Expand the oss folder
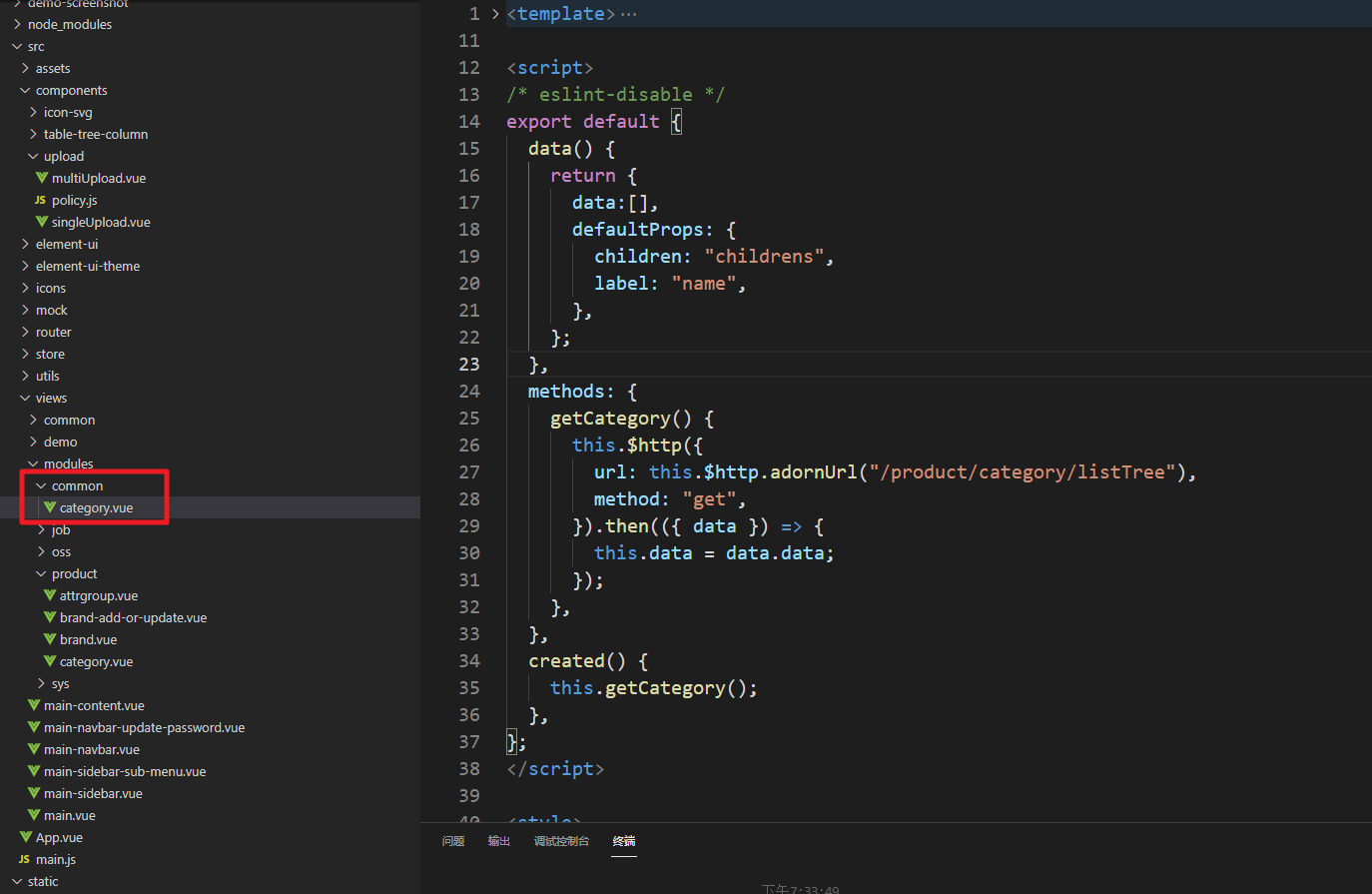The width and height of the screenshot is (1372, 894). click(x=41, y=551)
